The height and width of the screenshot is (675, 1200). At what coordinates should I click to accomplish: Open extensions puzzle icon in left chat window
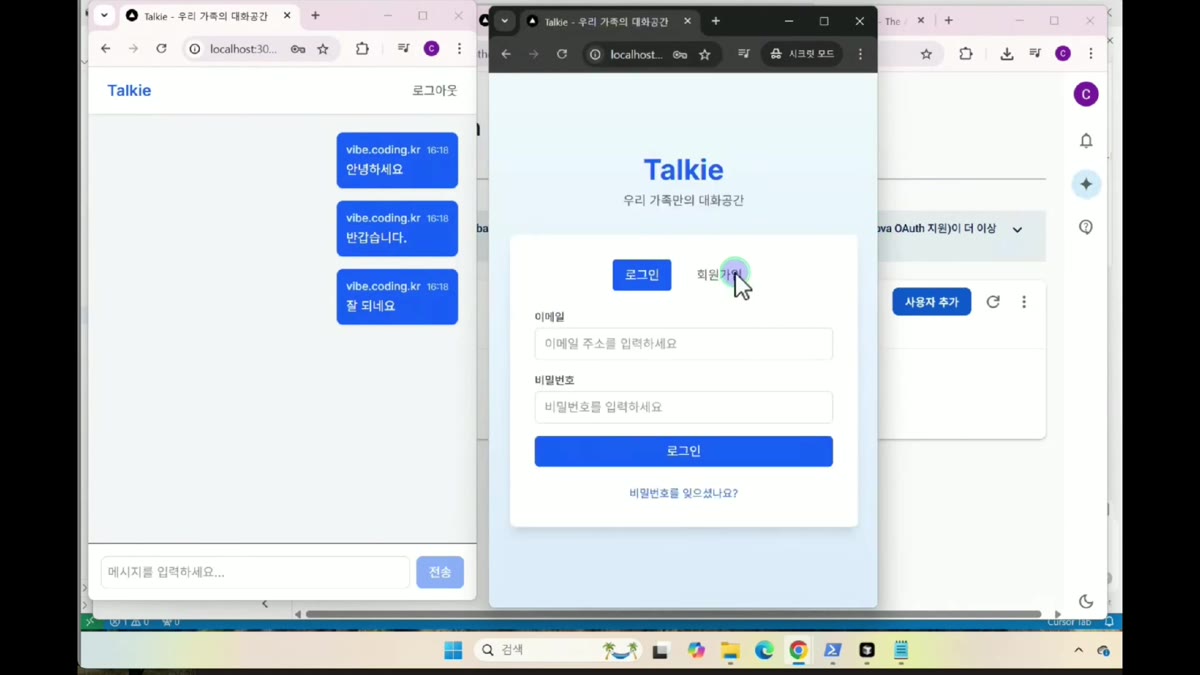pos(362,48)
